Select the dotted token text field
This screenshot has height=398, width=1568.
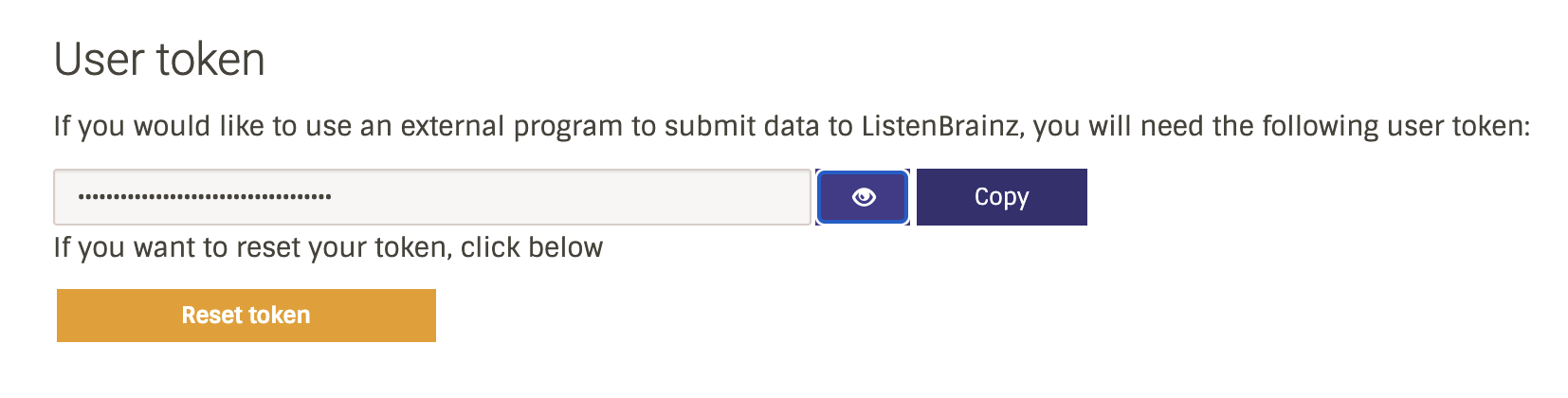pos(432,197)
